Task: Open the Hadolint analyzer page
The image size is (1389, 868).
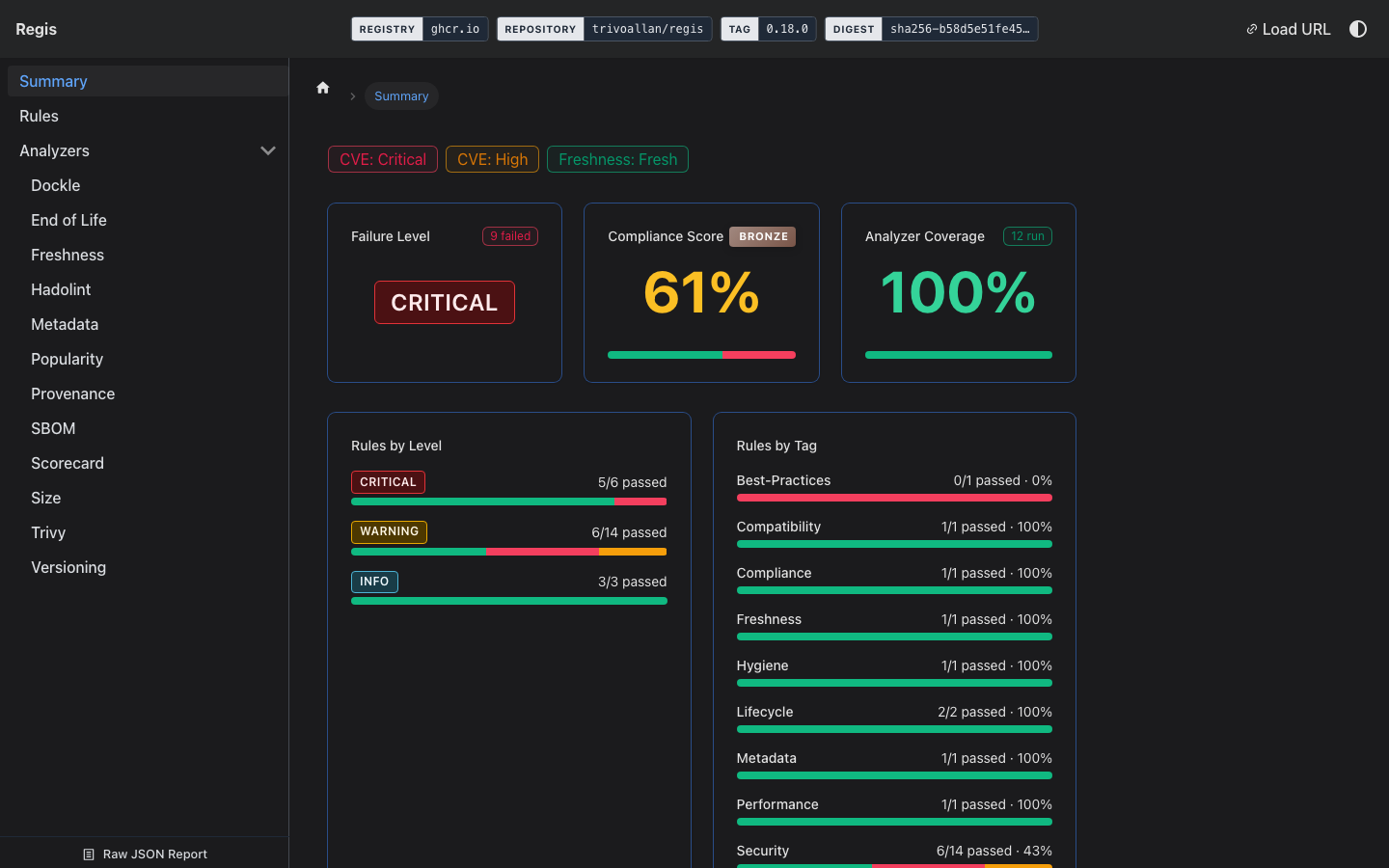Action: click(x=61, y=289)
